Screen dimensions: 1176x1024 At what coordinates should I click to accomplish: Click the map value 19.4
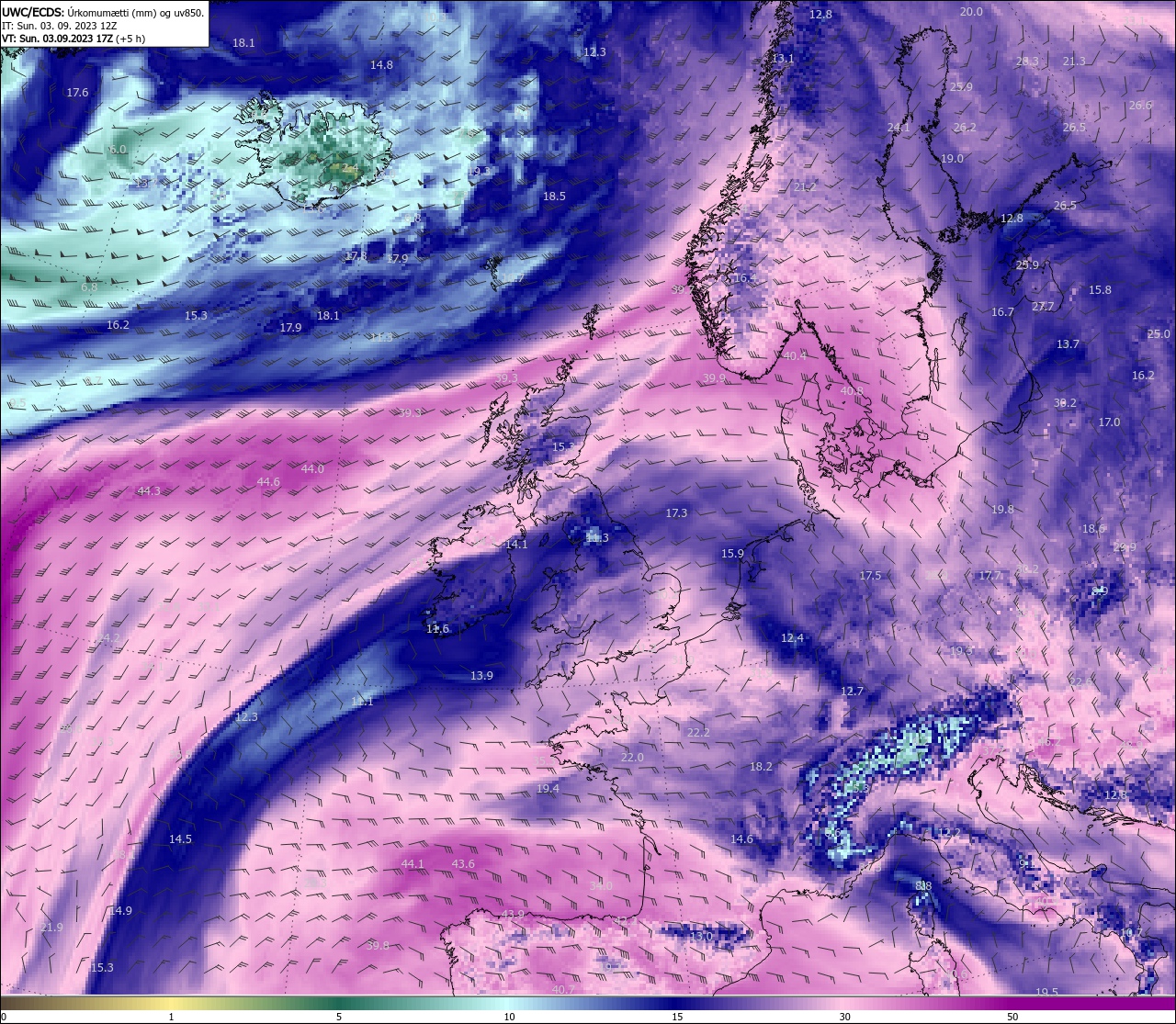pyautogui.click(x=548, y=789)
